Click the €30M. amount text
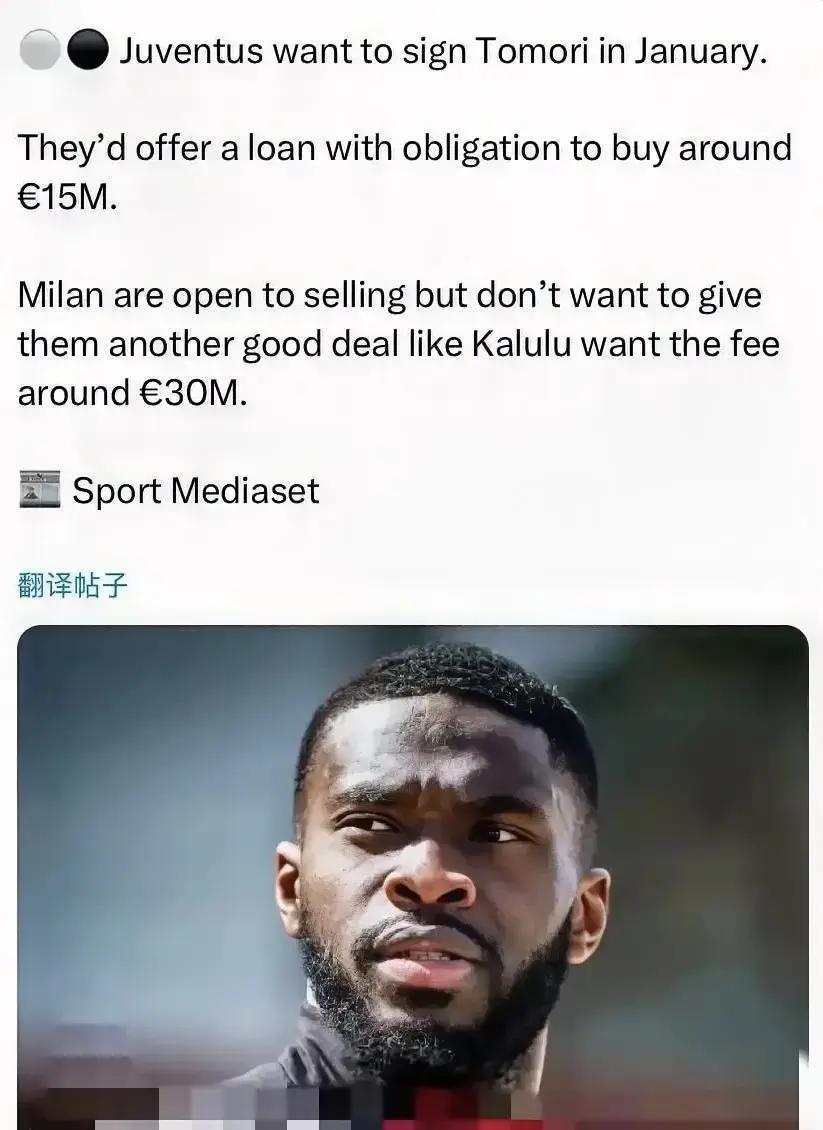Screen dimensions: 823x1130 192,393
